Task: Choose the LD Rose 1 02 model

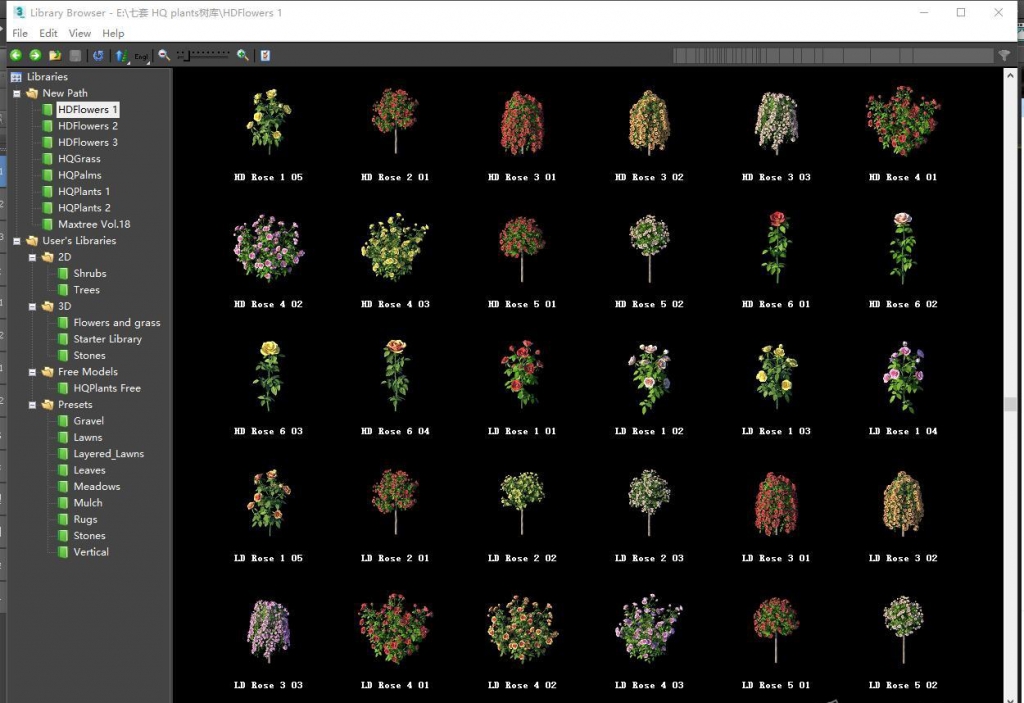Action: point(649,377)
